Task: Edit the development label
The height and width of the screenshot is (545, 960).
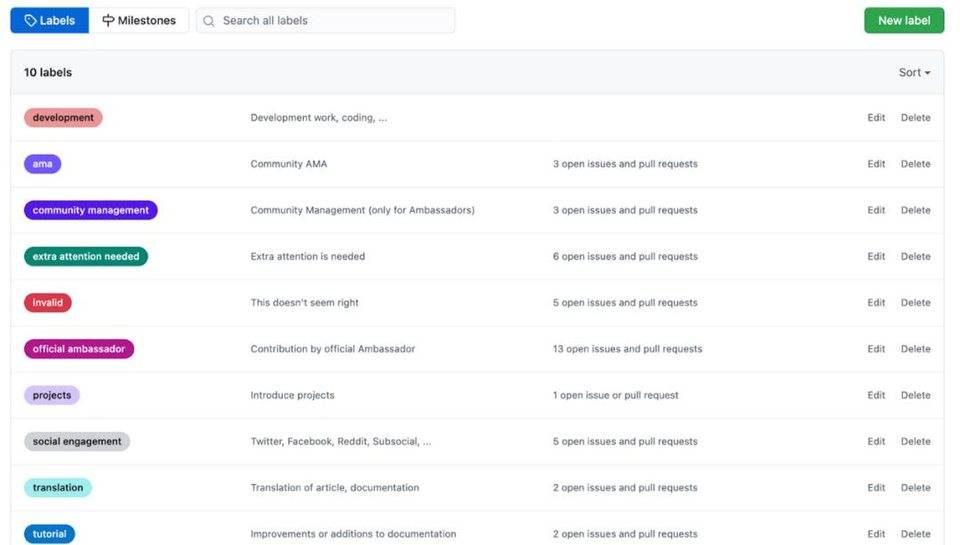Action: [x=876, y=118]
